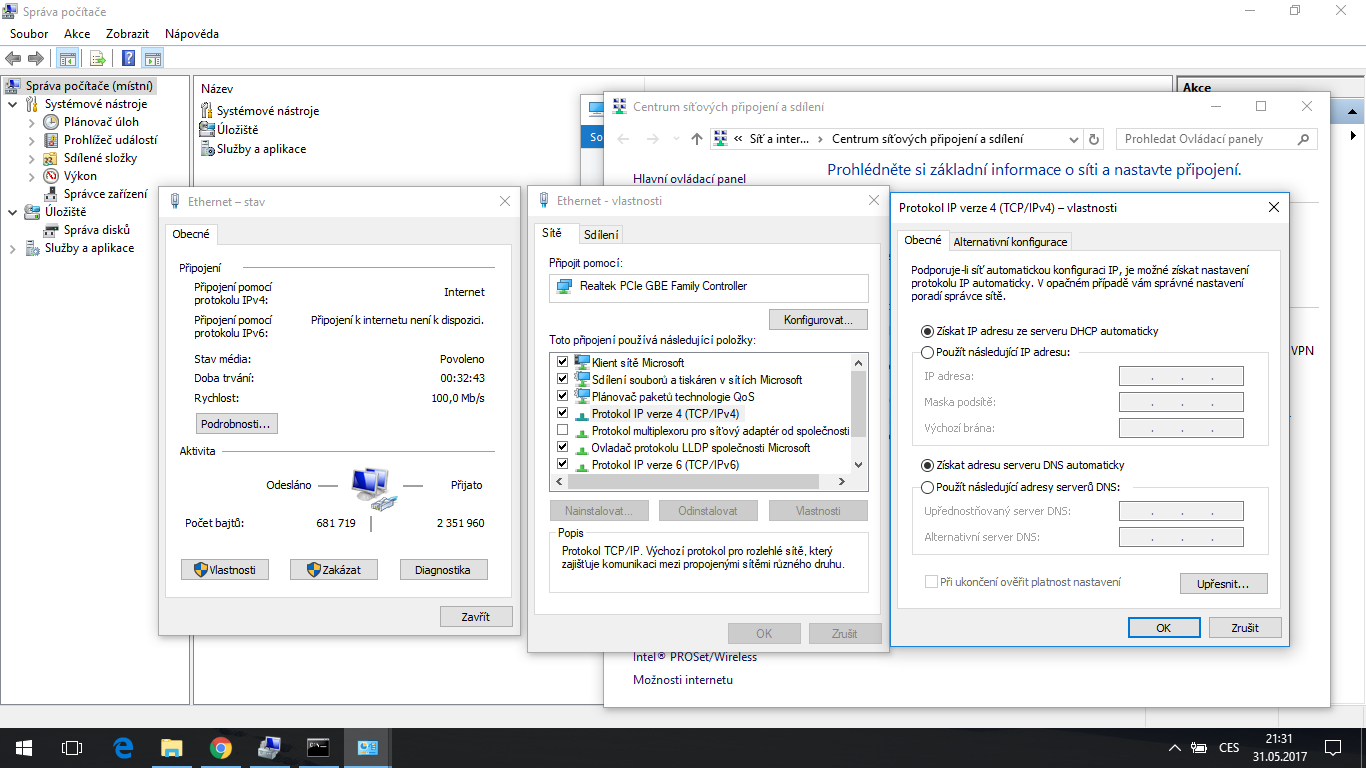Open the Zobrazit menu
Screen dimensions: 1366x768
pyautogui.click(x=128, y=34)
